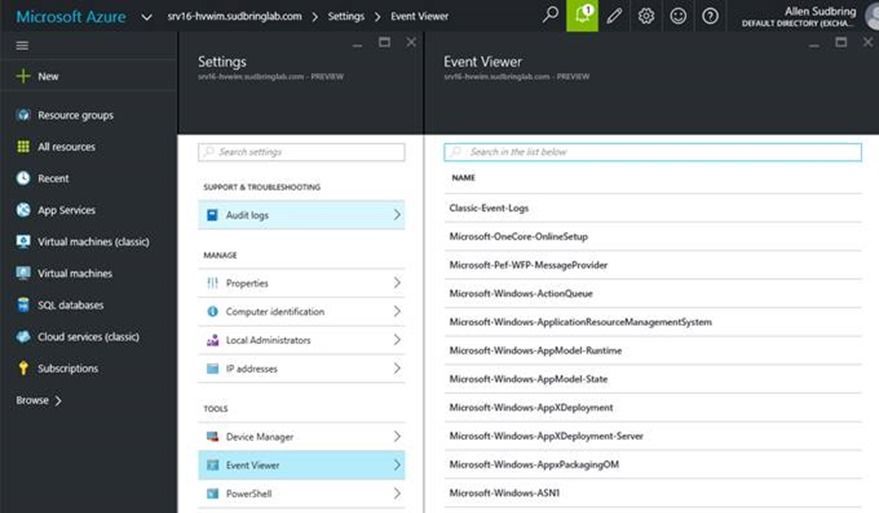Open Device Manager tool

pyautogui.click(x=301, y=437)
